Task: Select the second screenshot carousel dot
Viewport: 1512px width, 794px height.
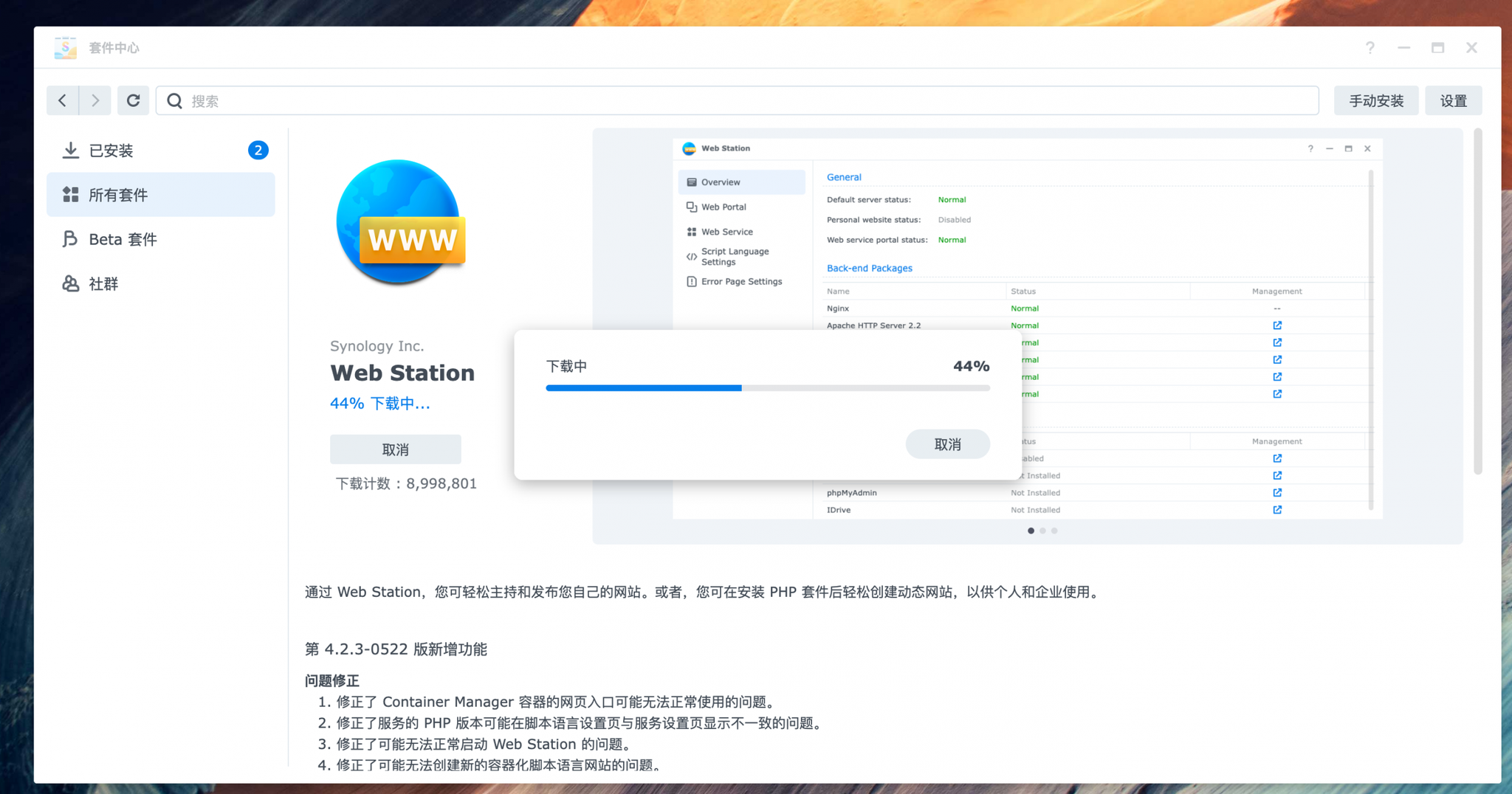Action: pyautogui.click(x=1042, y=531)
